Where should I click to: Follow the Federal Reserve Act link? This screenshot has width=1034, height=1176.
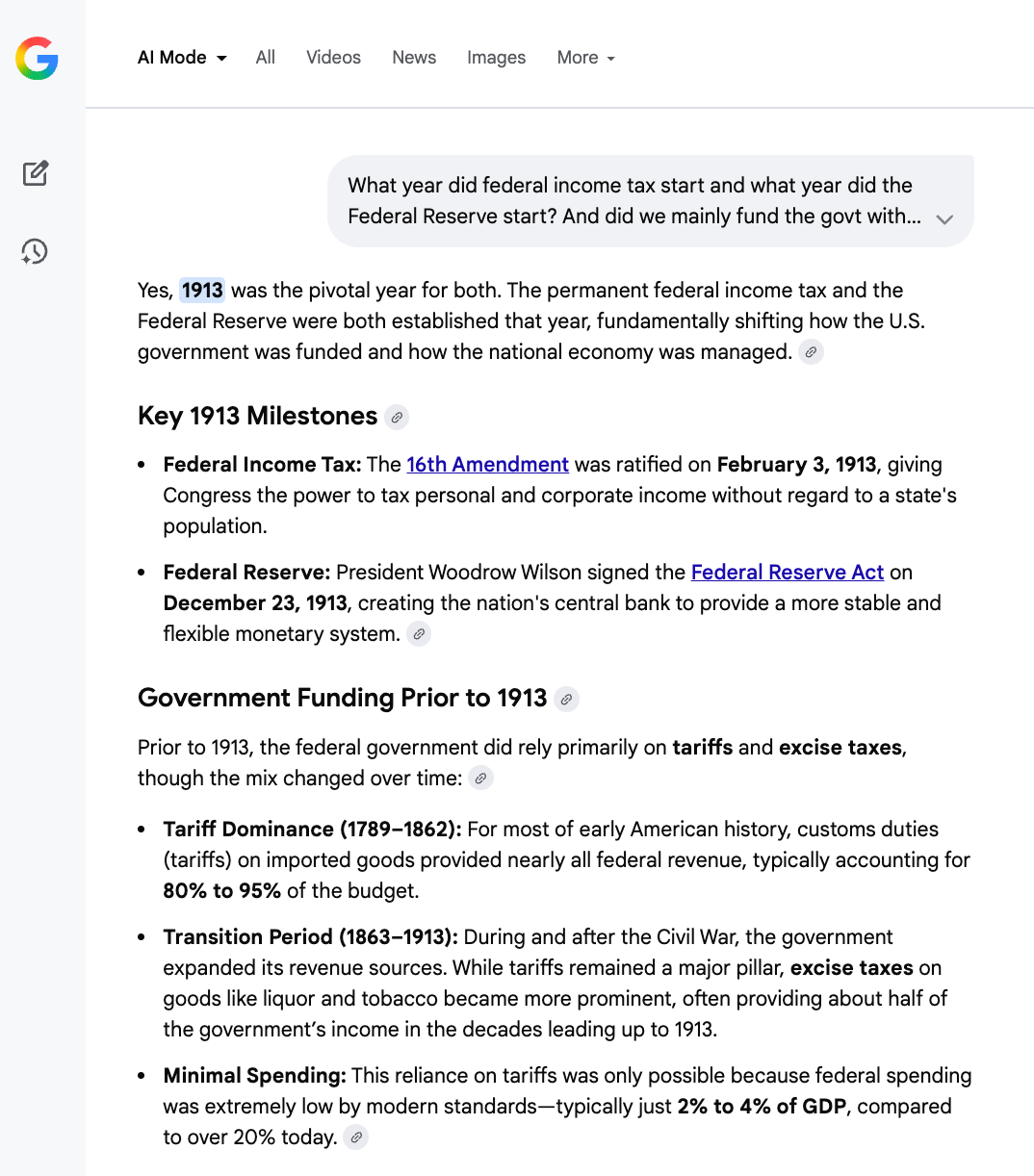tap(787, 573)
